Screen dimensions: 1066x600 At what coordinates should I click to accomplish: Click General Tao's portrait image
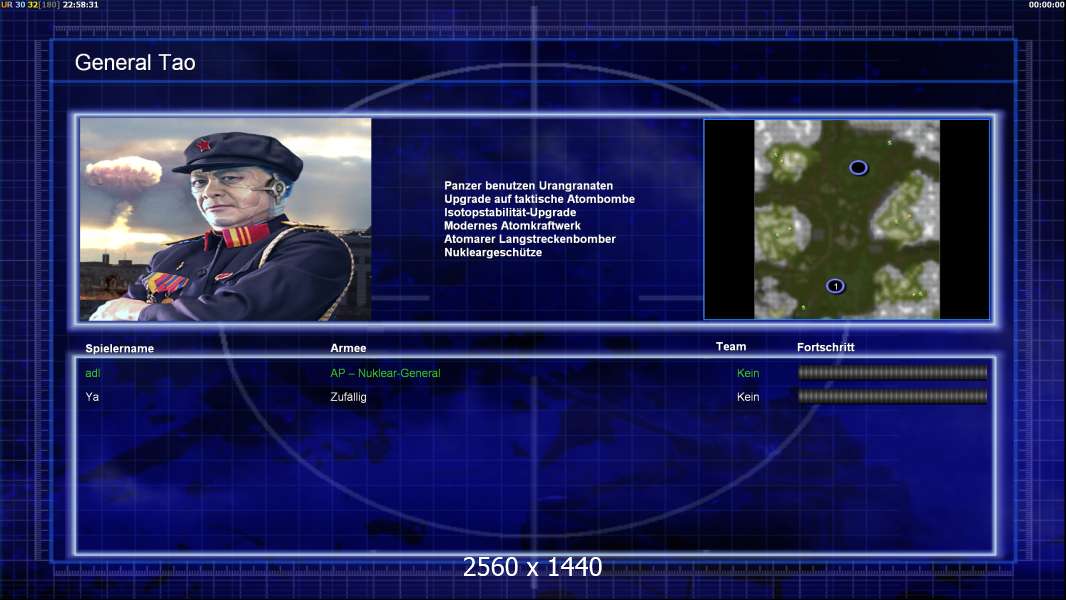(226, 219)
